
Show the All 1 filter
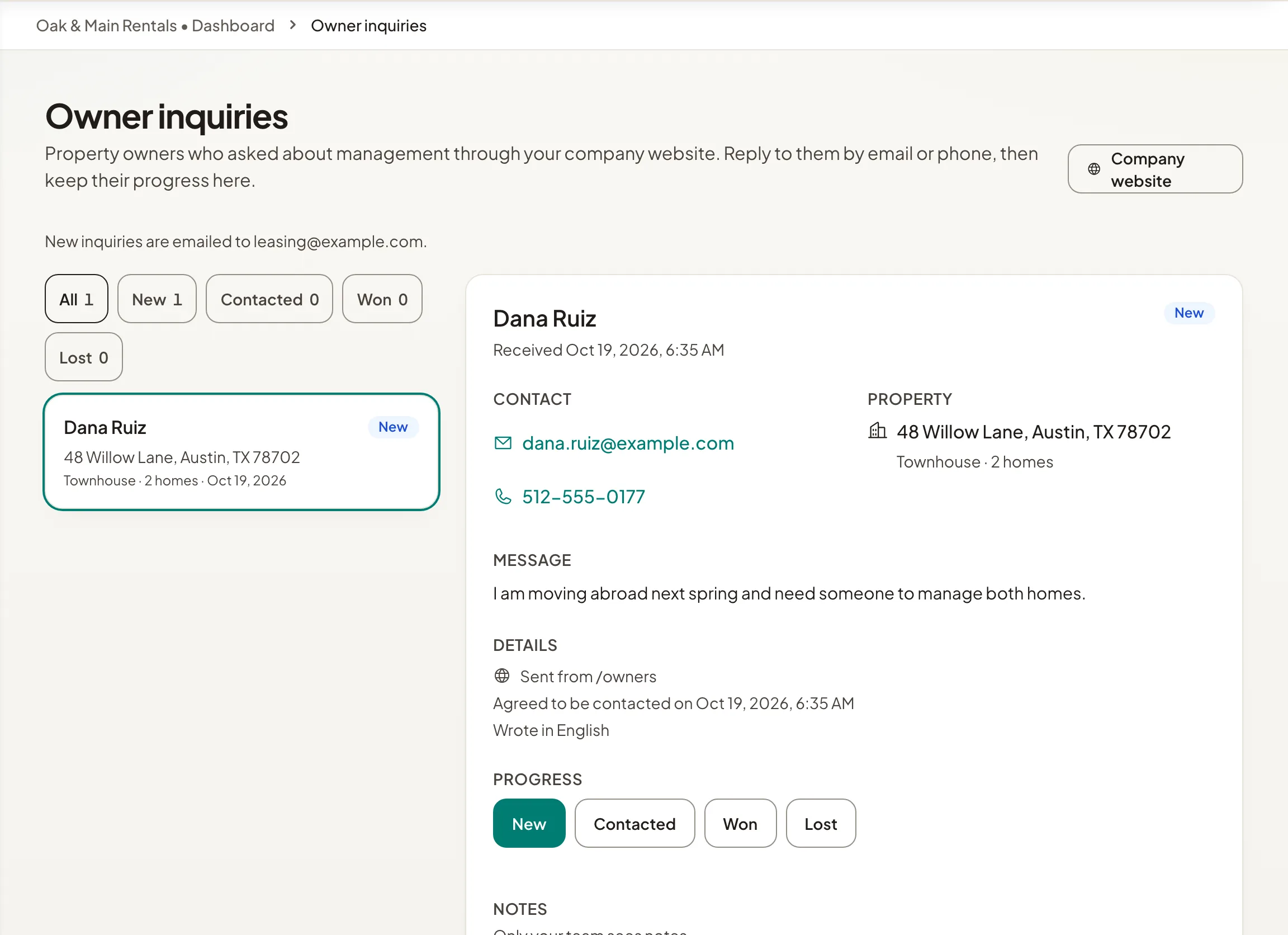point(77,299)
